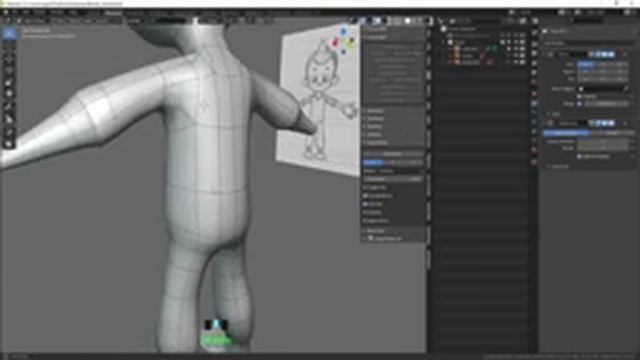Select the Measure tool in viewport toolbar

click(x=9, y=119)
